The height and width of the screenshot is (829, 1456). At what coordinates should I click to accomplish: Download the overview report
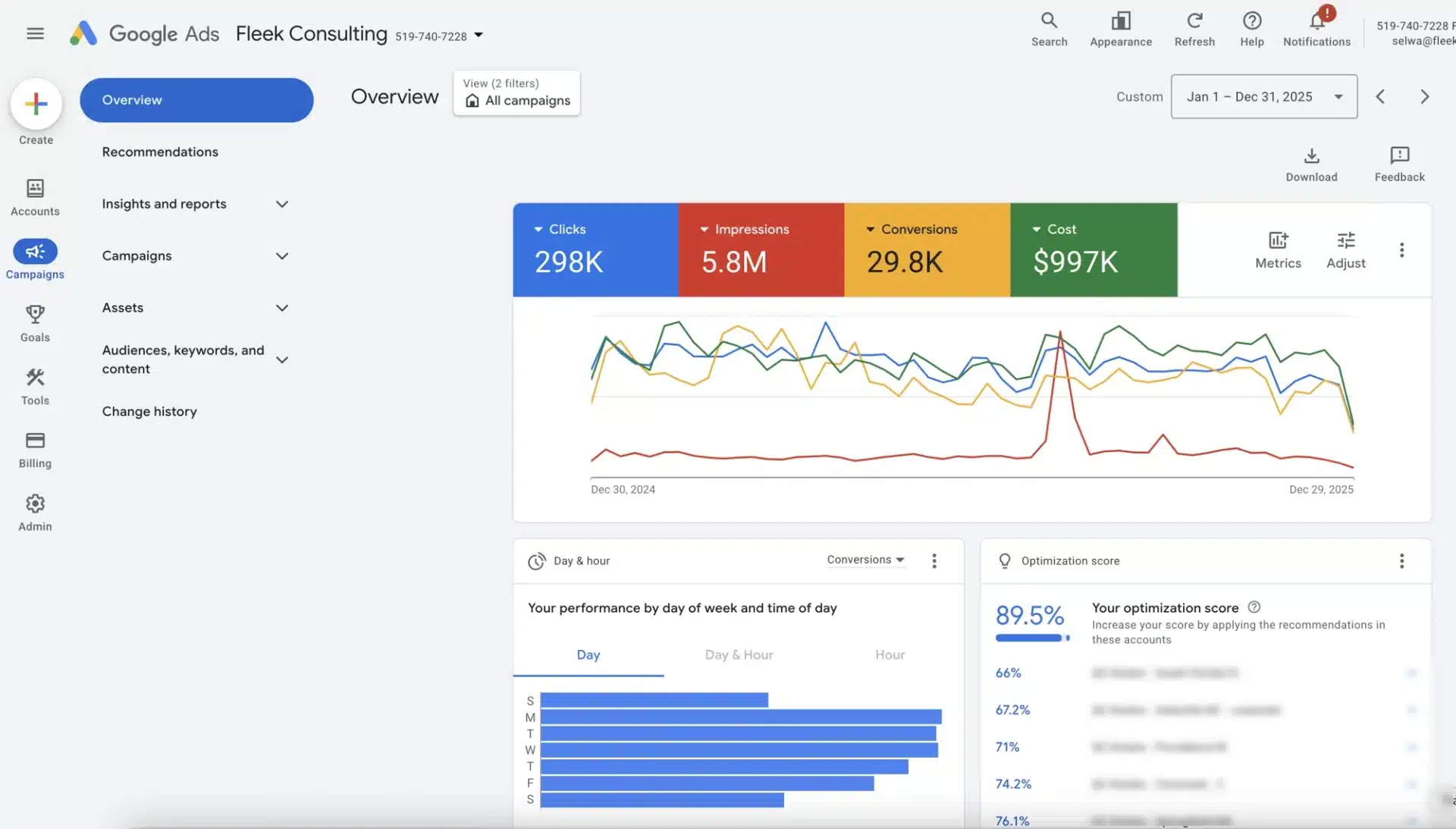pyautogui.click(x=1311, y=164)
